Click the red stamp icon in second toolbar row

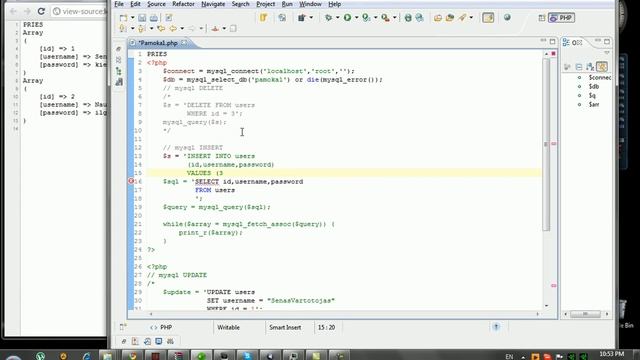(x=215, y=28)
